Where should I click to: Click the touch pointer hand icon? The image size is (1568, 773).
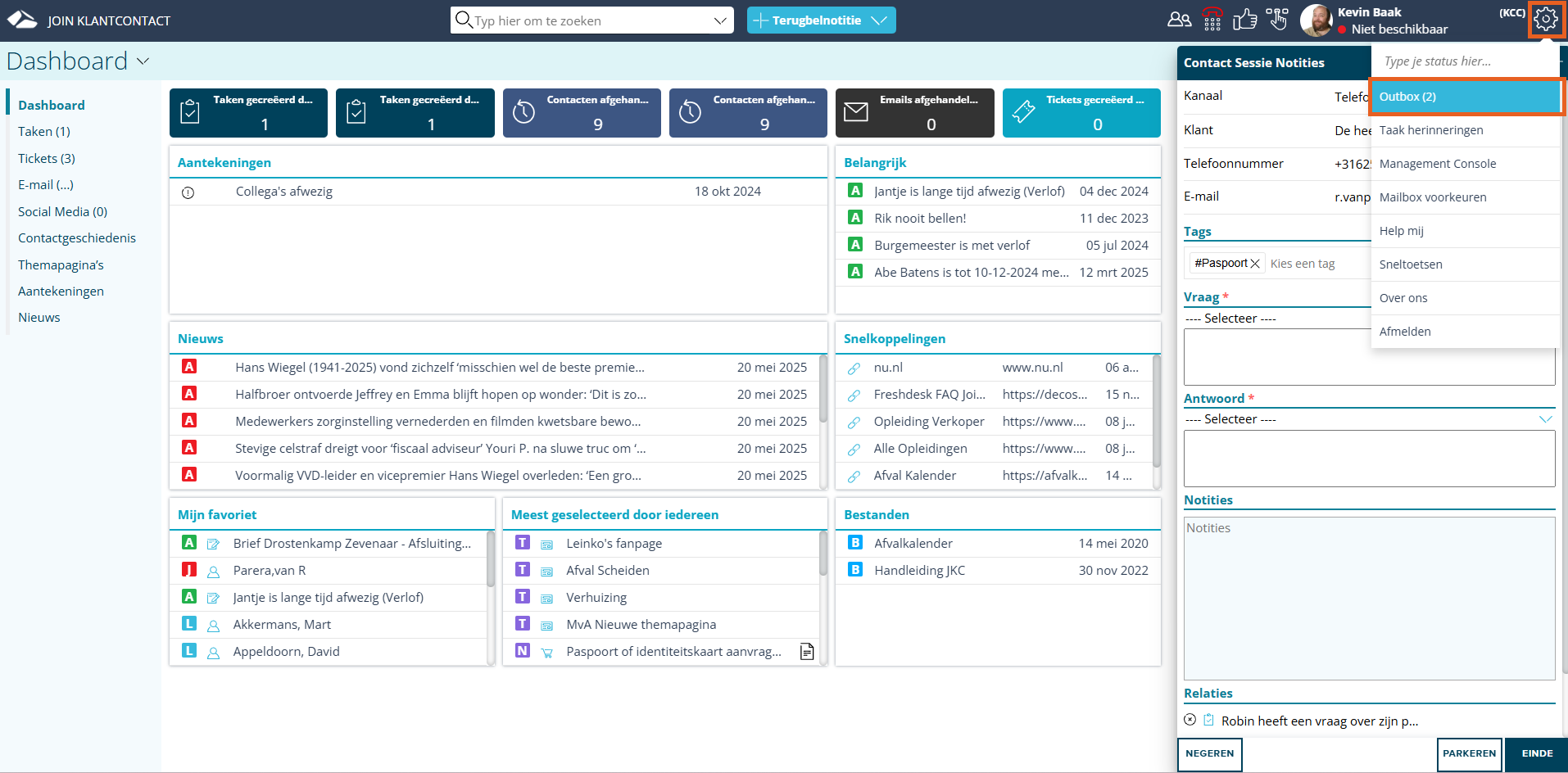1277,19
